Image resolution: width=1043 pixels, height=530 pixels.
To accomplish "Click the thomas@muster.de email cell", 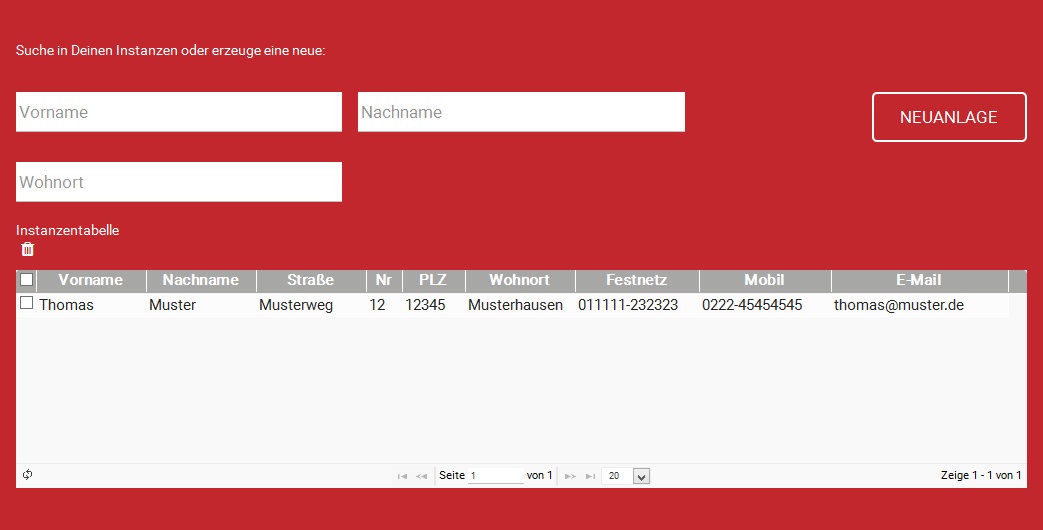I will 898,305.
